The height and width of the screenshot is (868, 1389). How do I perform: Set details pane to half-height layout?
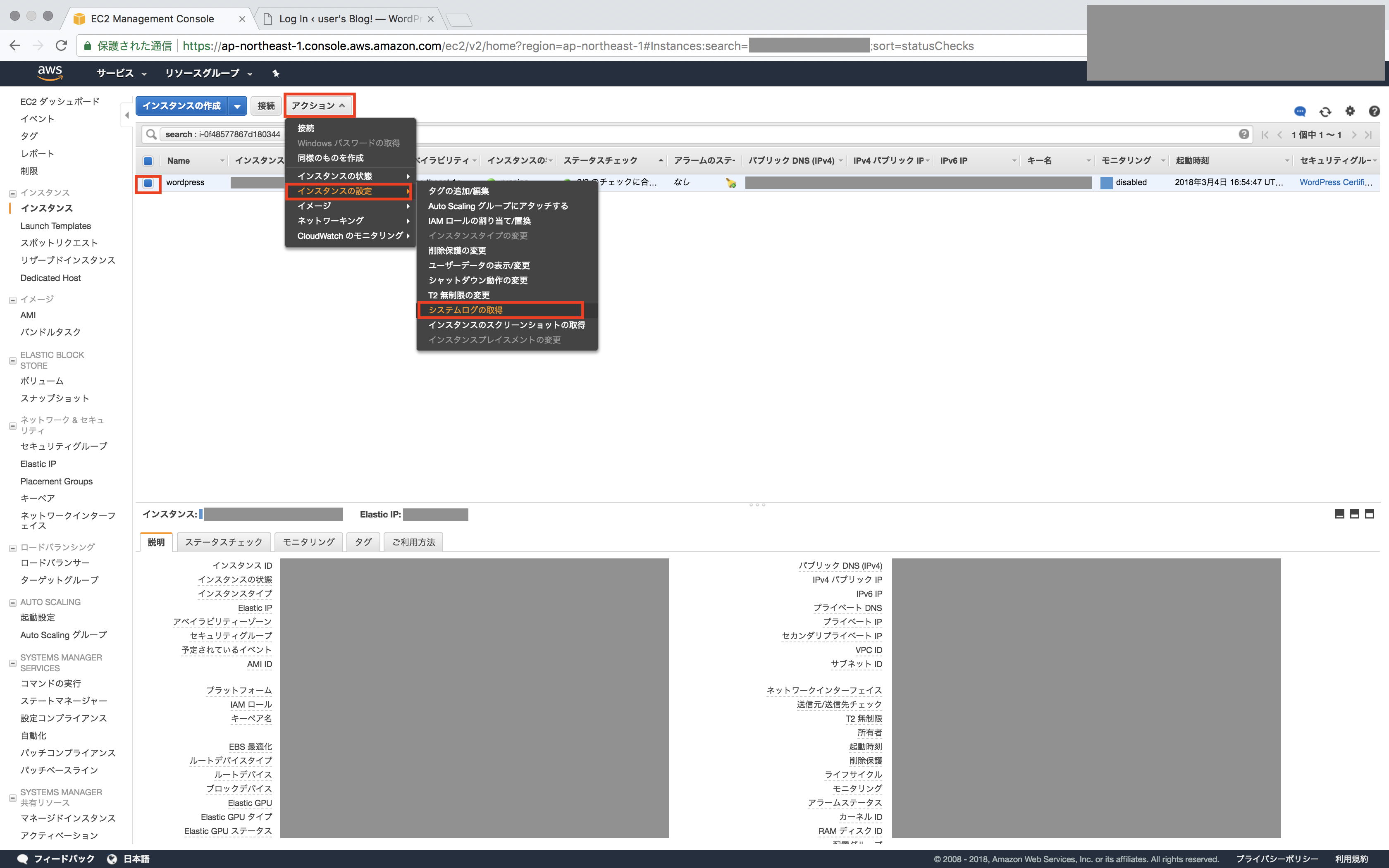coord(1355,514)
